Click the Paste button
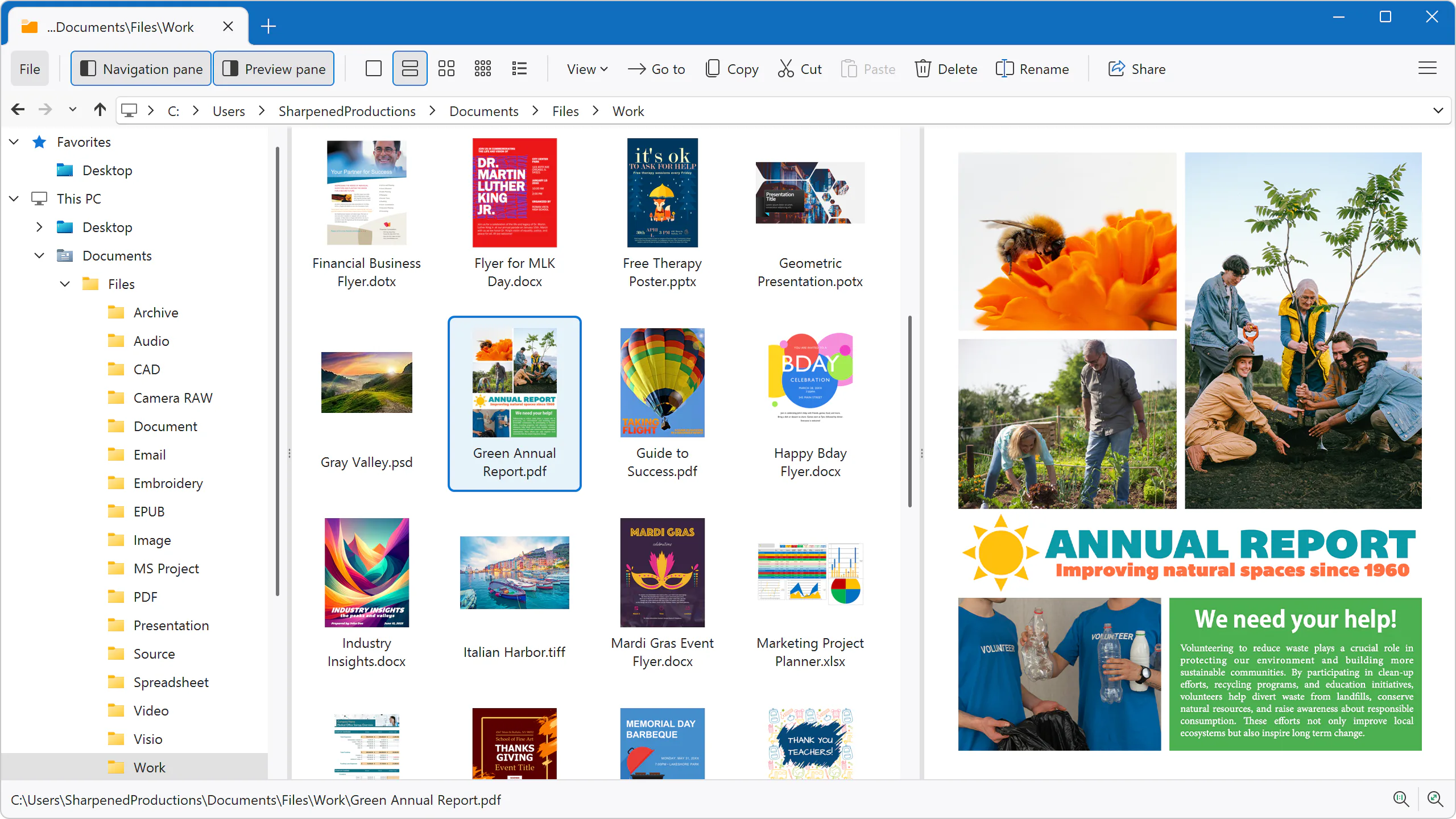 click(868, 69)
